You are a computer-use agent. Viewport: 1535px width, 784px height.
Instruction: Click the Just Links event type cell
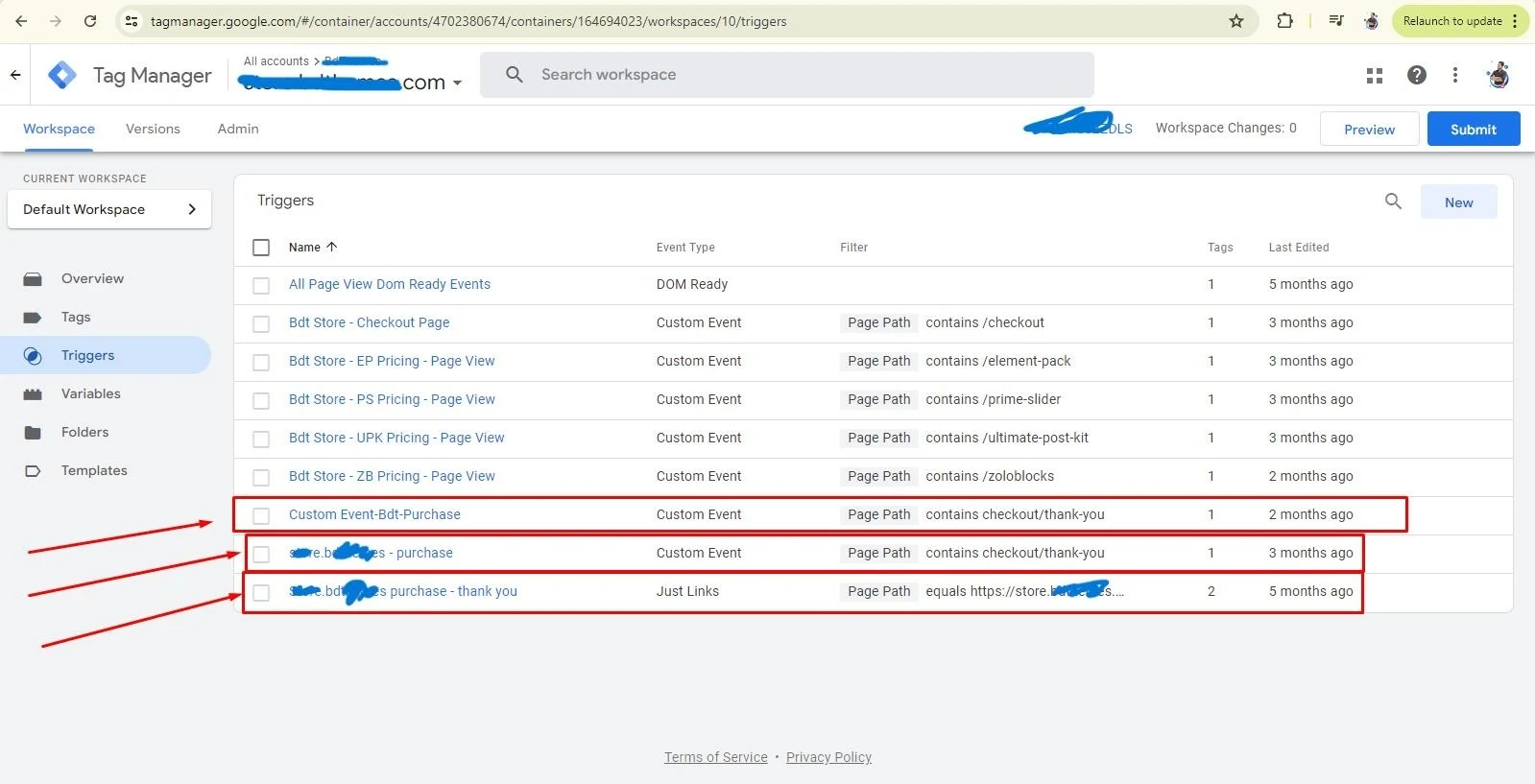click(687, 591)
